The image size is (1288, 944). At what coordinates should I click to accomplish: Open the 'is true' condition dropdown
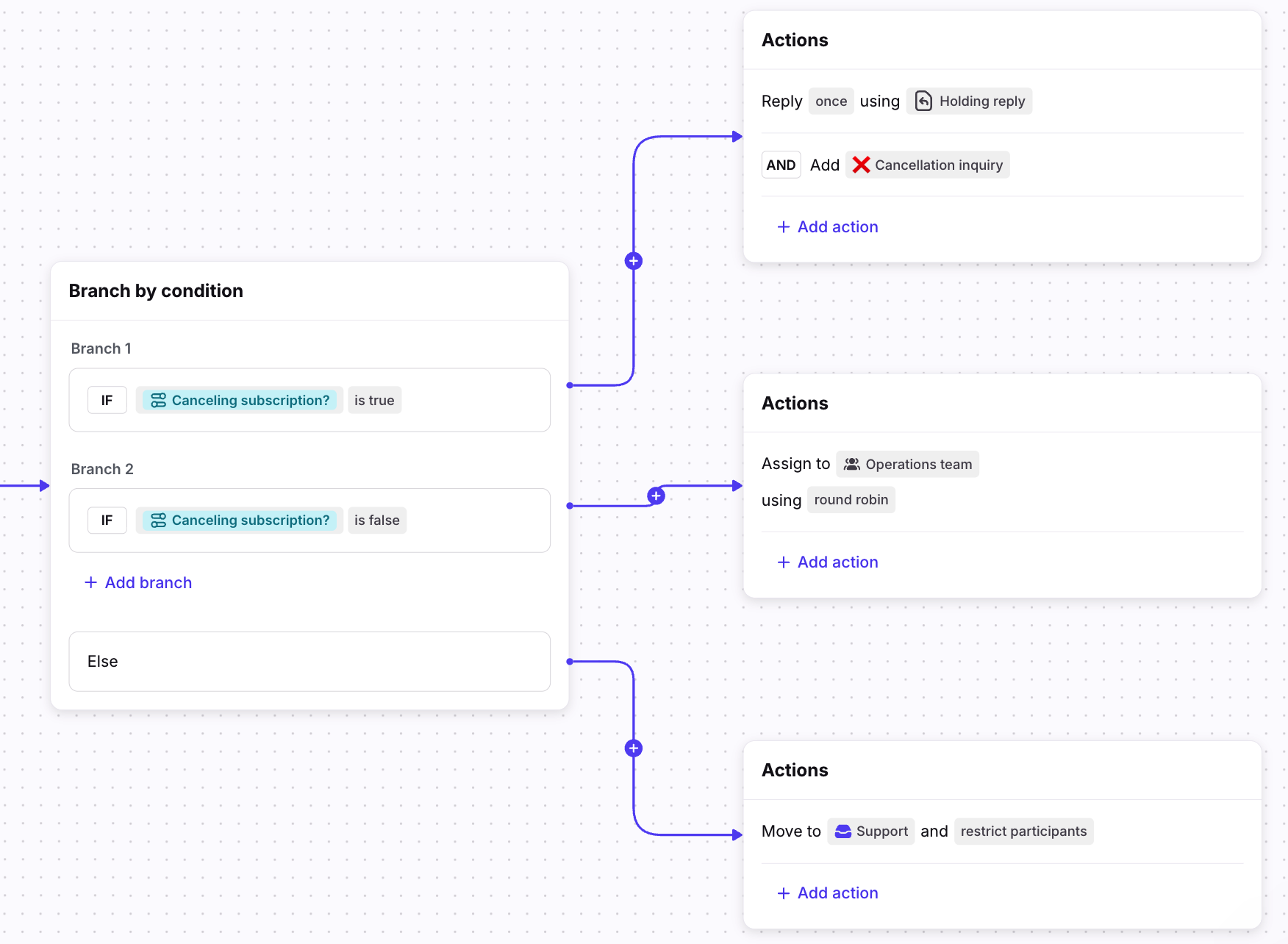(x=374, y=401)
